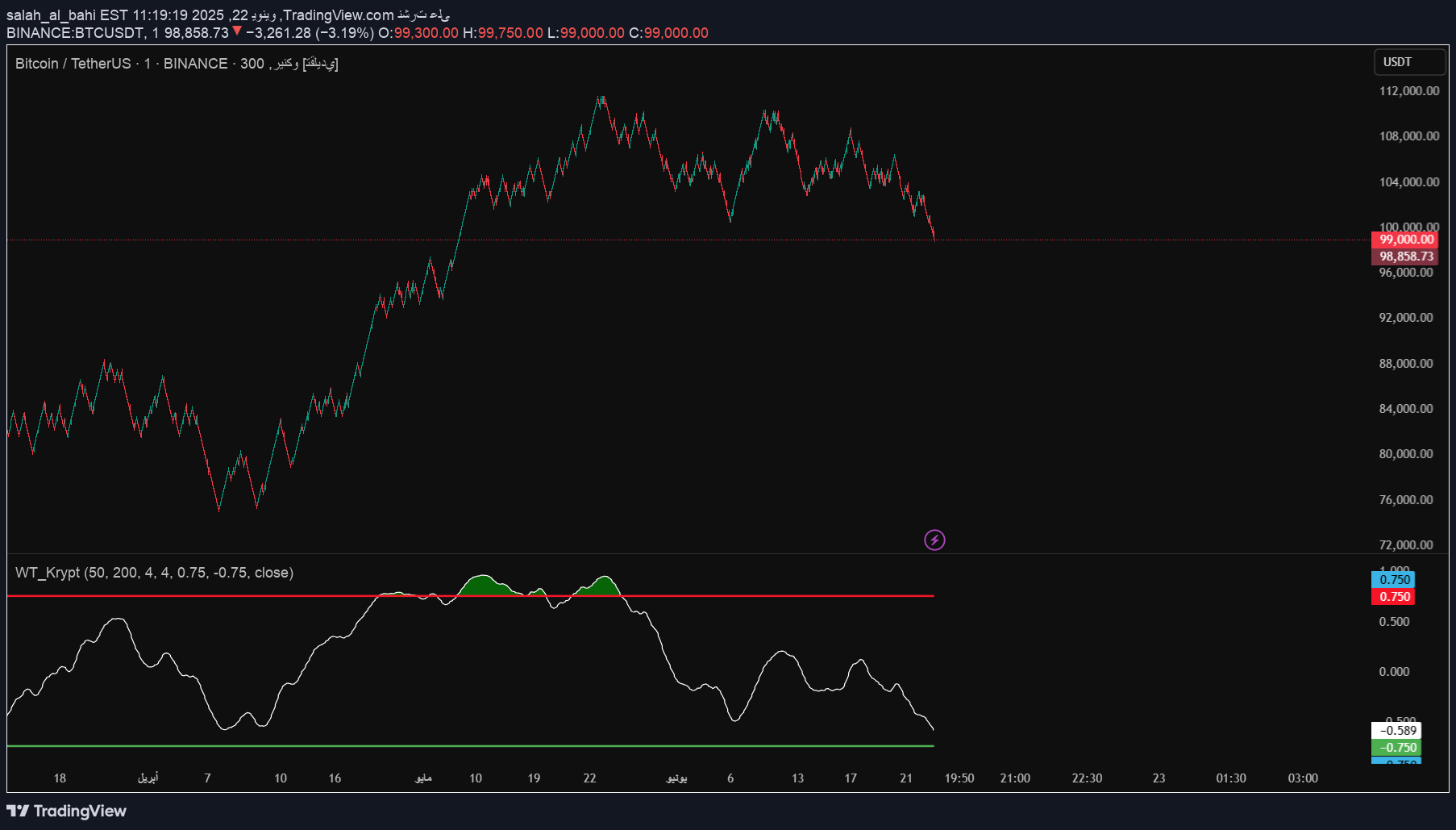Click the purple lightning bolt icon

[x=934, y=540]
